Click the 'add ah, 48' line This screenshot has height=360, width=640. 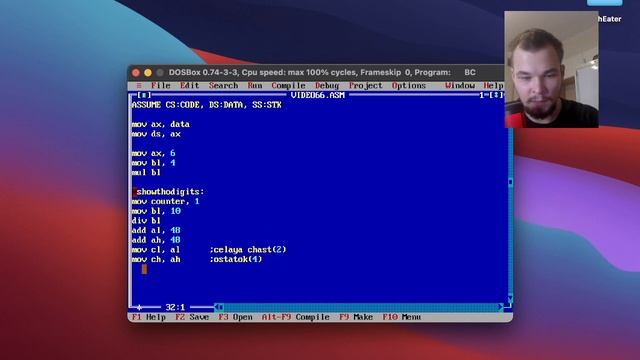[x=156, y=240]
